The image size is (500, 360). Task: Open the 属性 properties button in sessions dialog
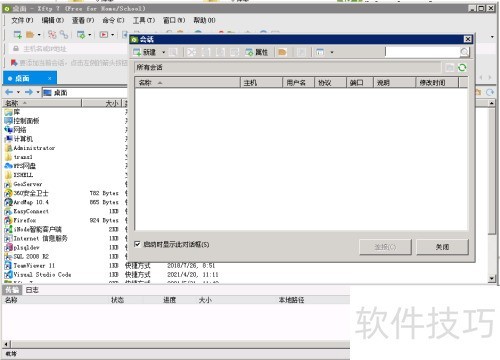tap(256, 52)
